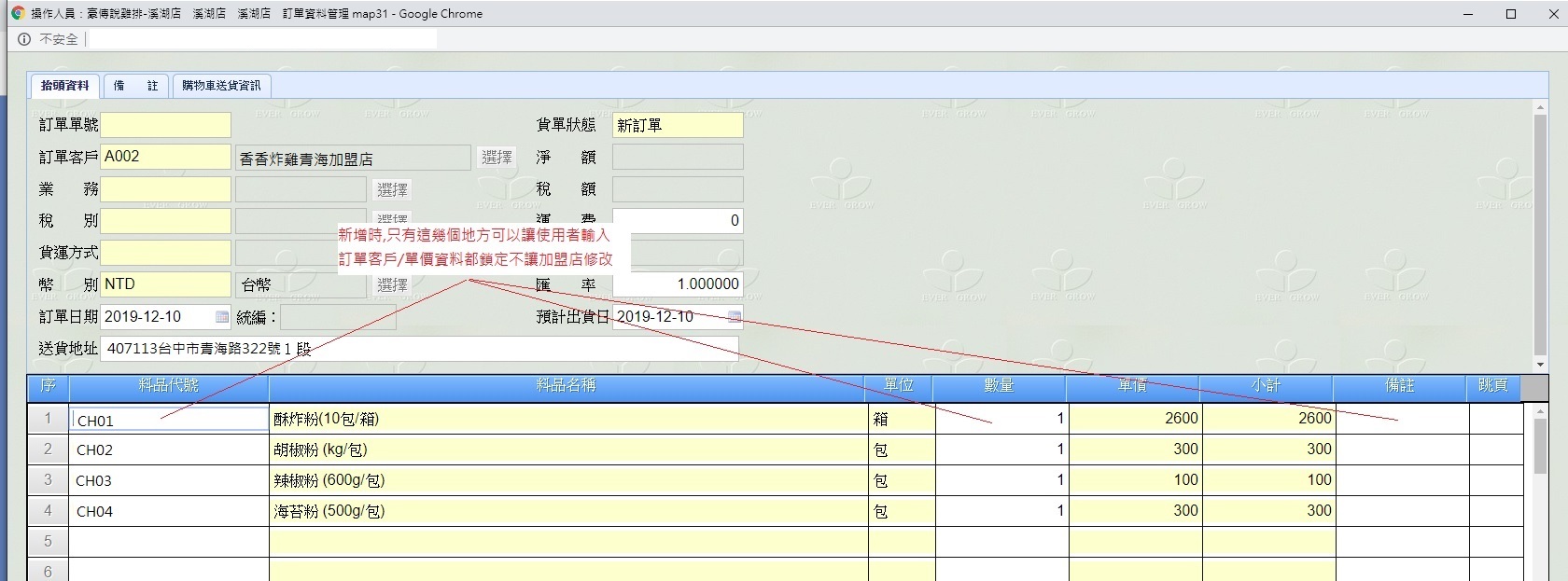Click header panel scrollbar up arrow
This screenshot has height=581, width=1568.
point(1541,109)
